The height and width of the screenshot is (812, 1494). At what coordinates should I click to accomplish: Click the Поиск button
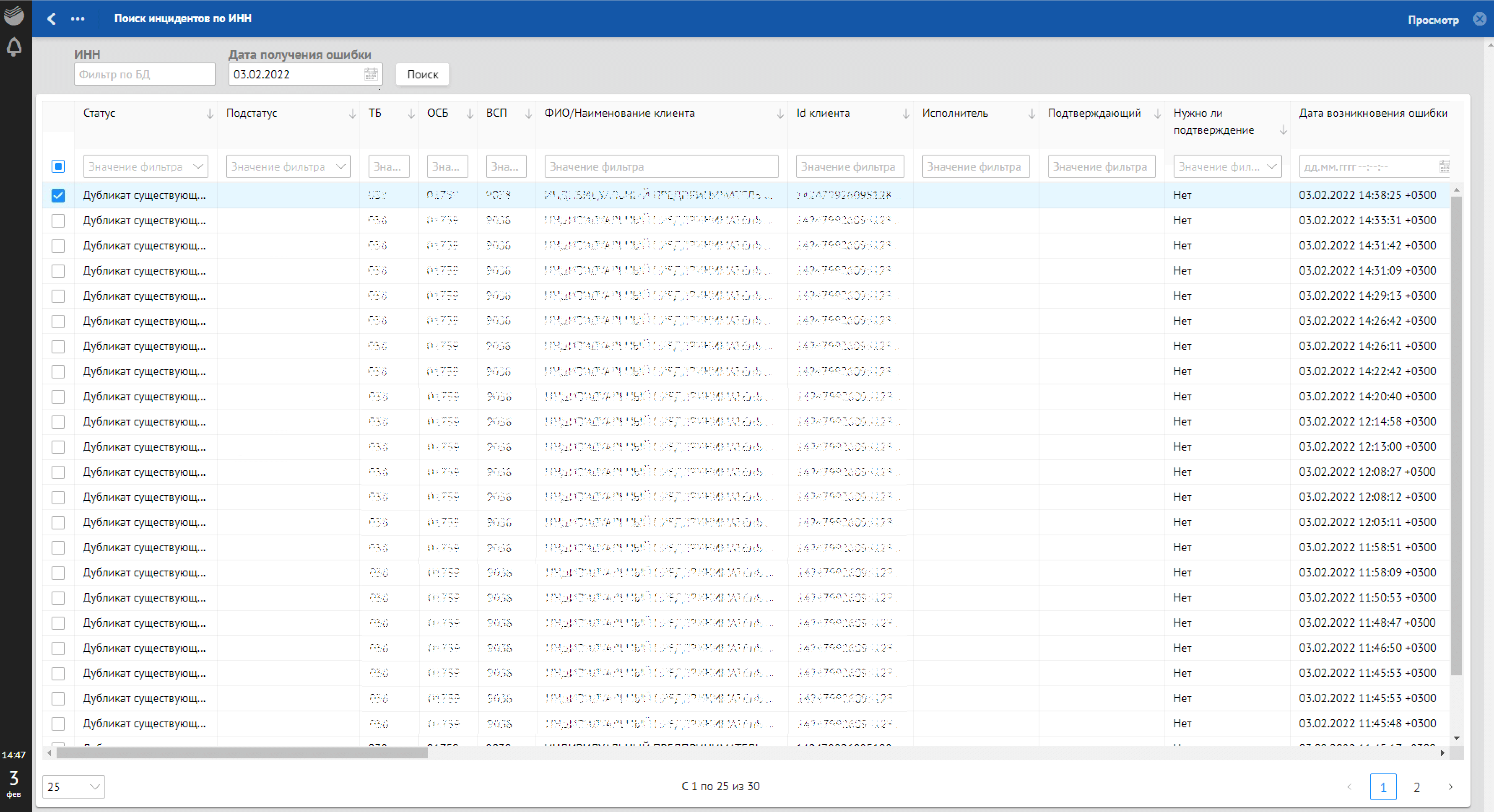pos(422,74)
